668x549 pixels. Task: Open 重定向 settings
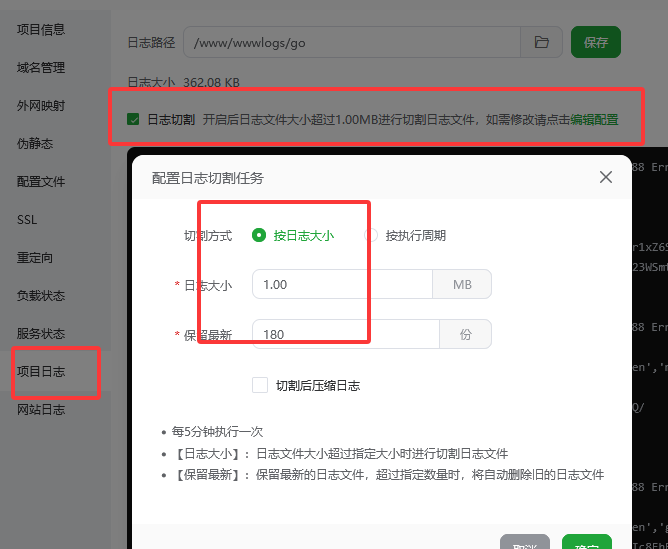point(35,258)
